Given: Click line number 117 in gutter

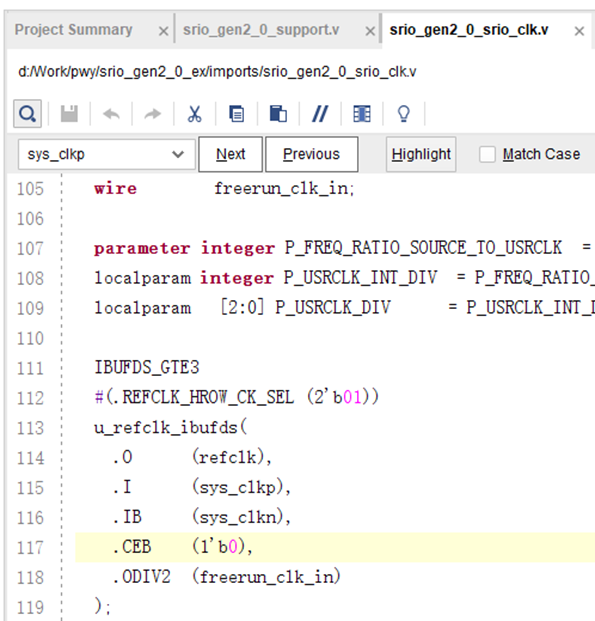Looking at the screenshot, I should click(x=30, y=548).
